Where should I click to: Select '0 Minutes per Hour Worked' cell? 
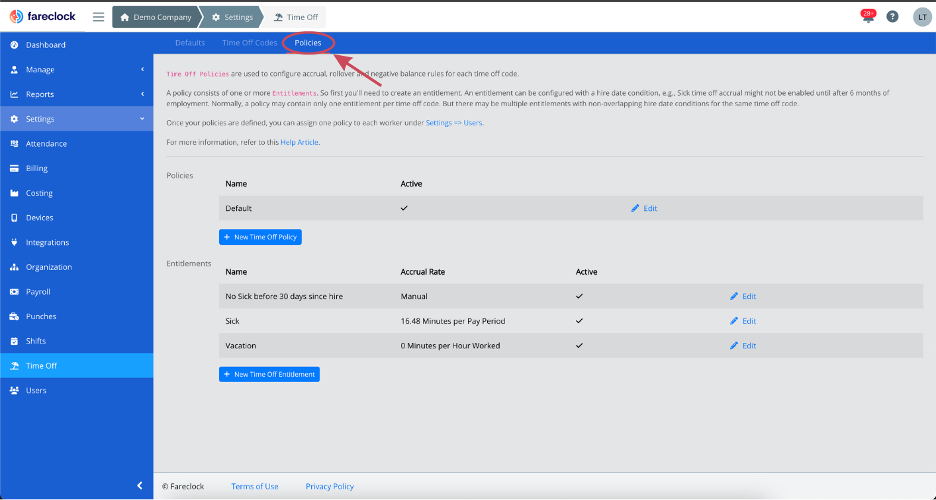[x=451, y=345]
